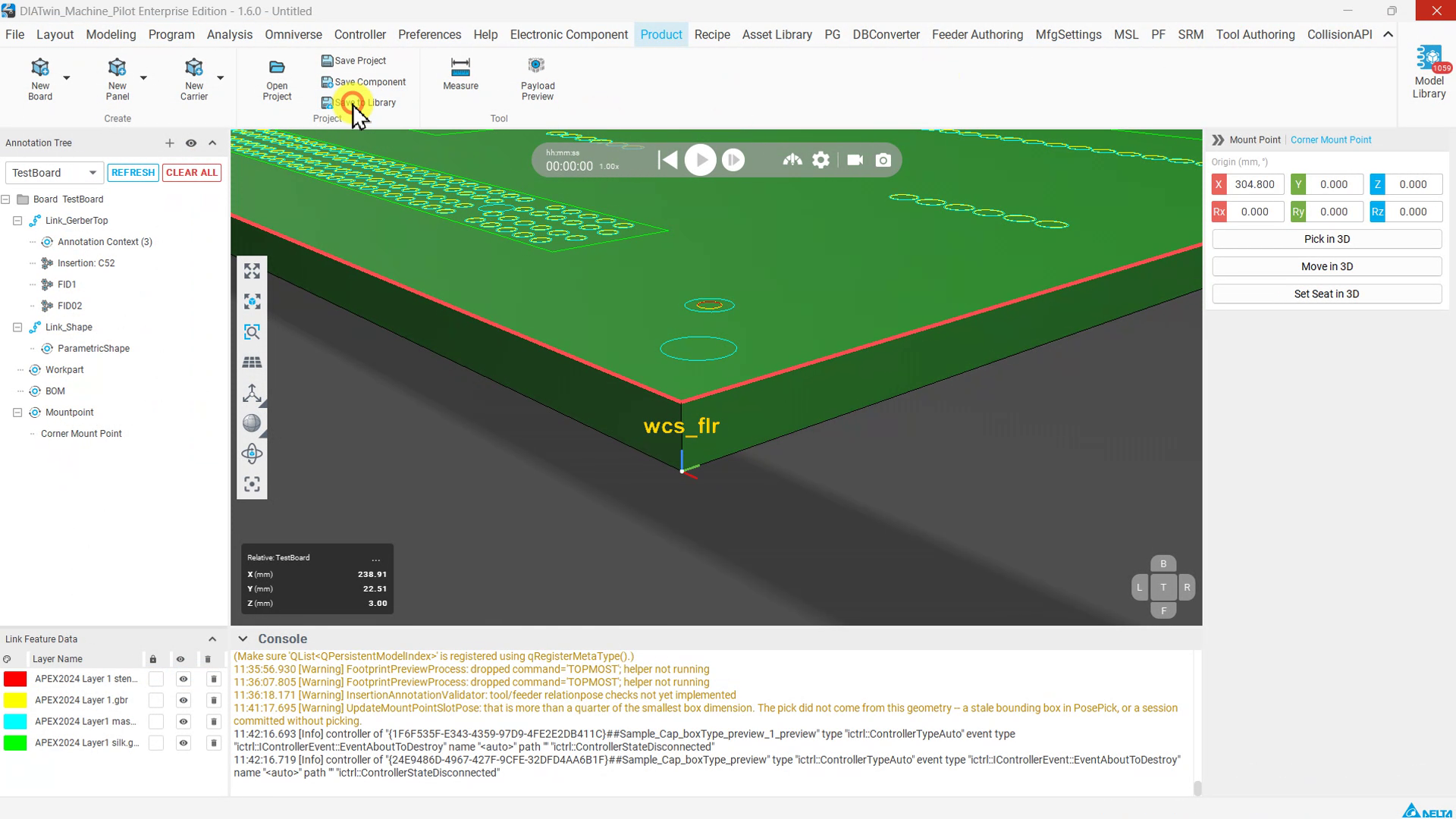Delete the APEX2024 Layer1 silk layer

tap(213, 742)
